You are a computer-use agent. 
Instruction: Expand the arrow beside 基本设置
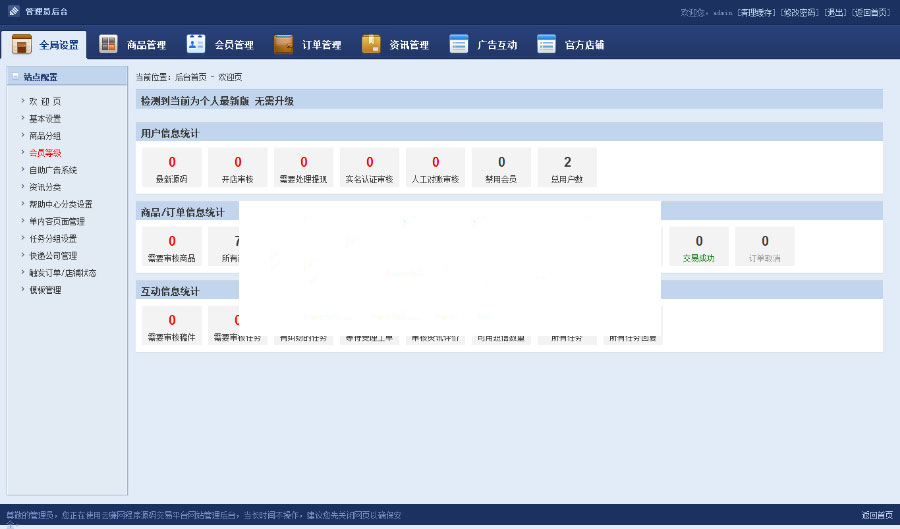click(22, 118)
